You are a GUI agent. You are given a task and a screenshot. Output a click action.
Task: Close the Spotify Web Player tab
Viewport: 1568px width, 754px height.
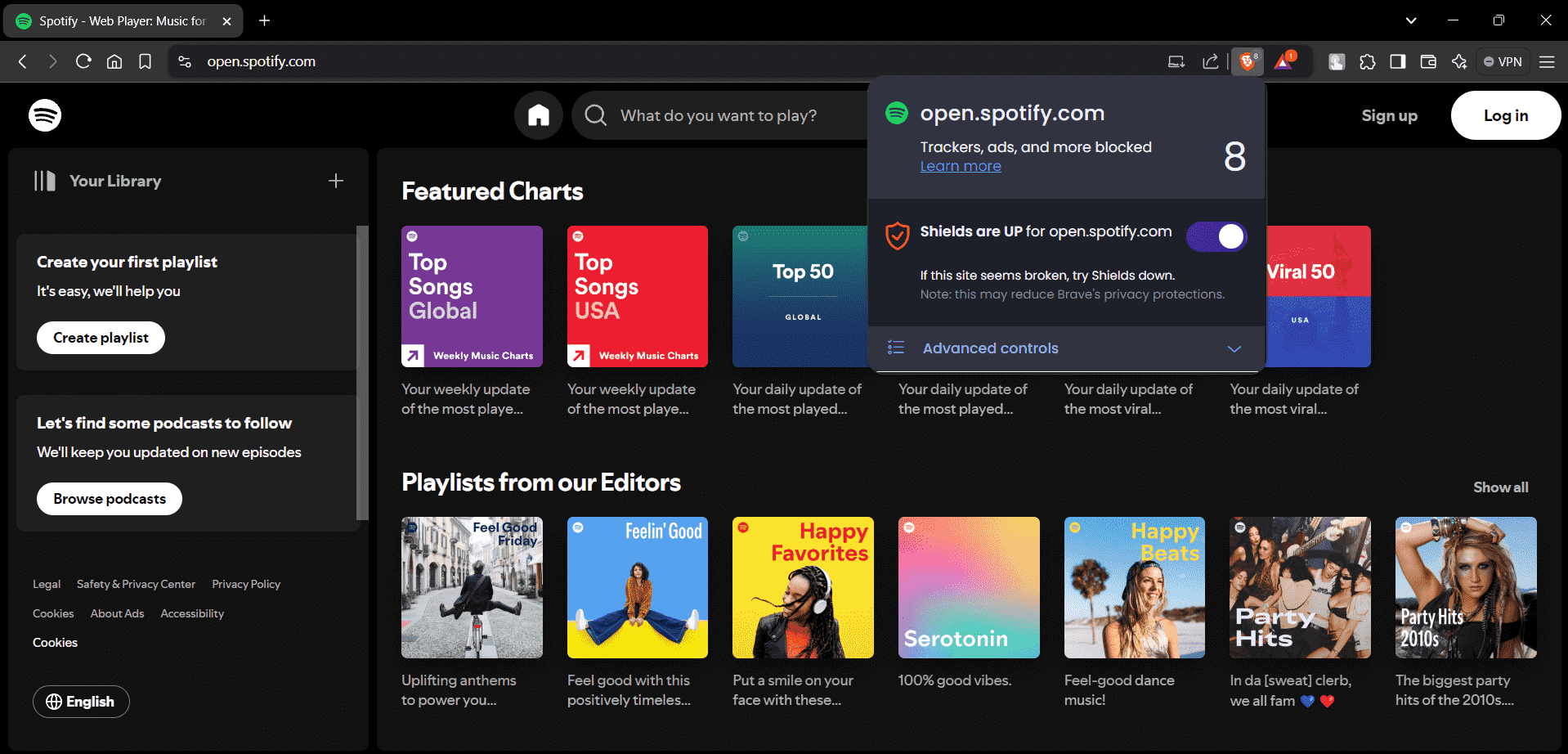(x=227, y=21)
